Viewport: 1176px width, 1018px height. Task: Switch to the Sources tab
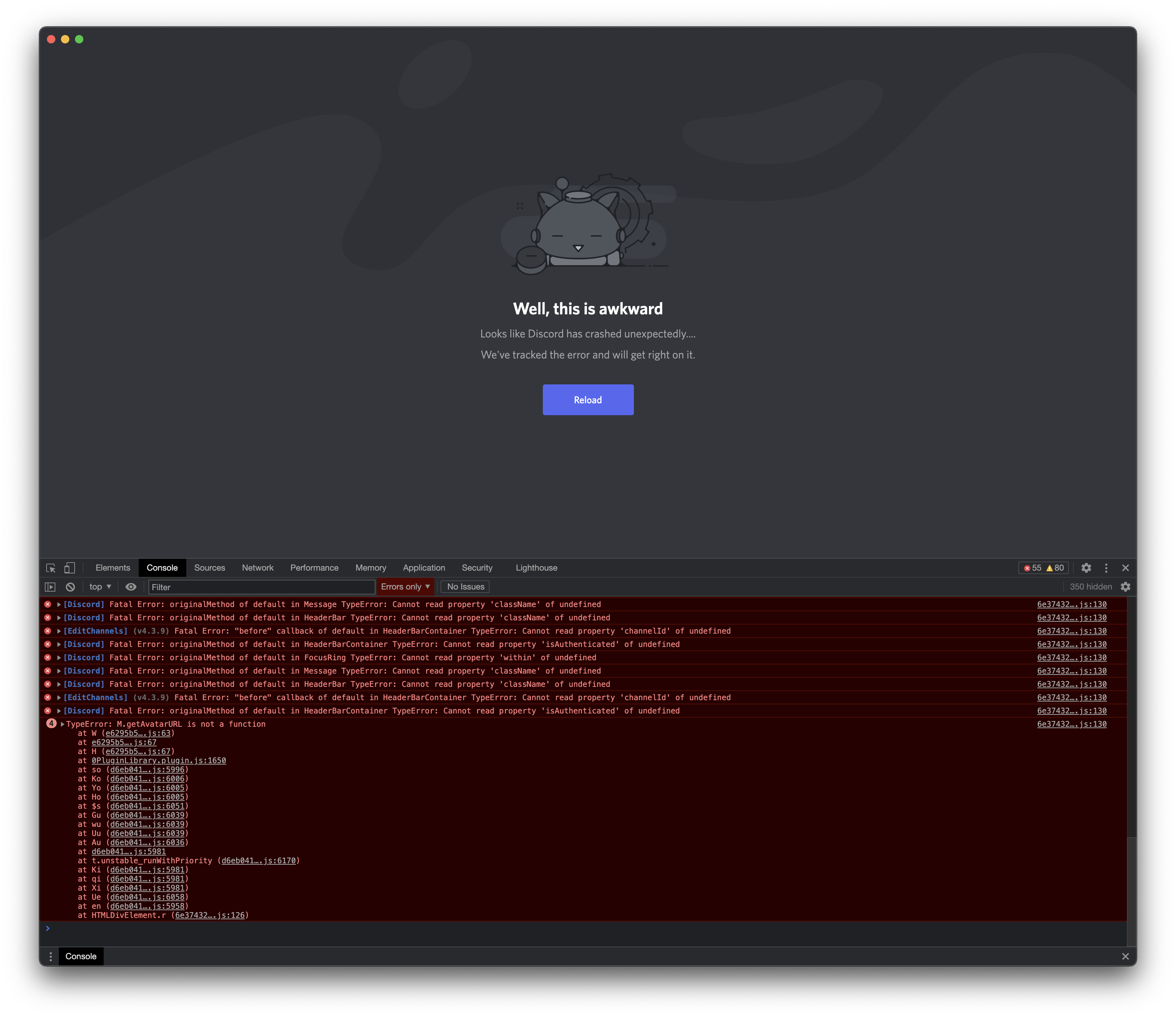click(x=210, y=567)
